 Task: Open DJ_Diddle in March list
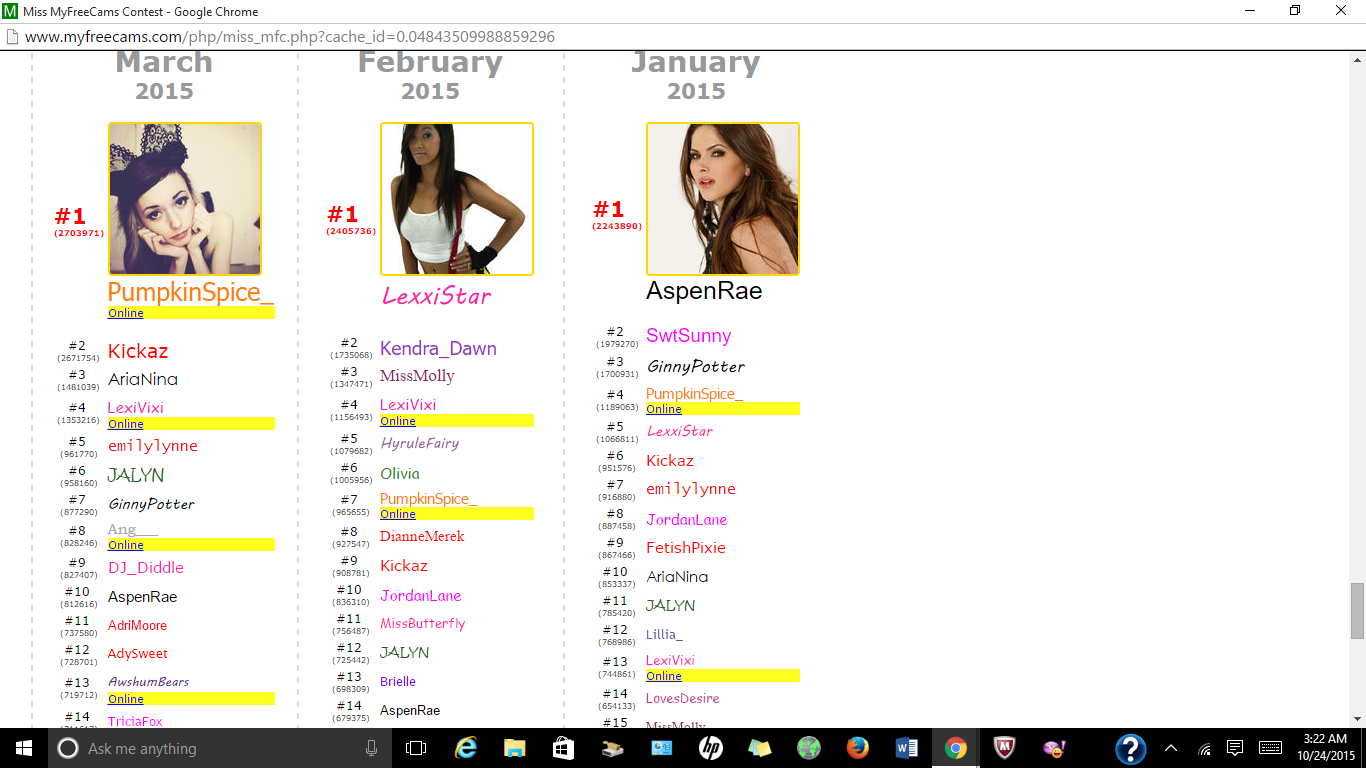point(146,567)
